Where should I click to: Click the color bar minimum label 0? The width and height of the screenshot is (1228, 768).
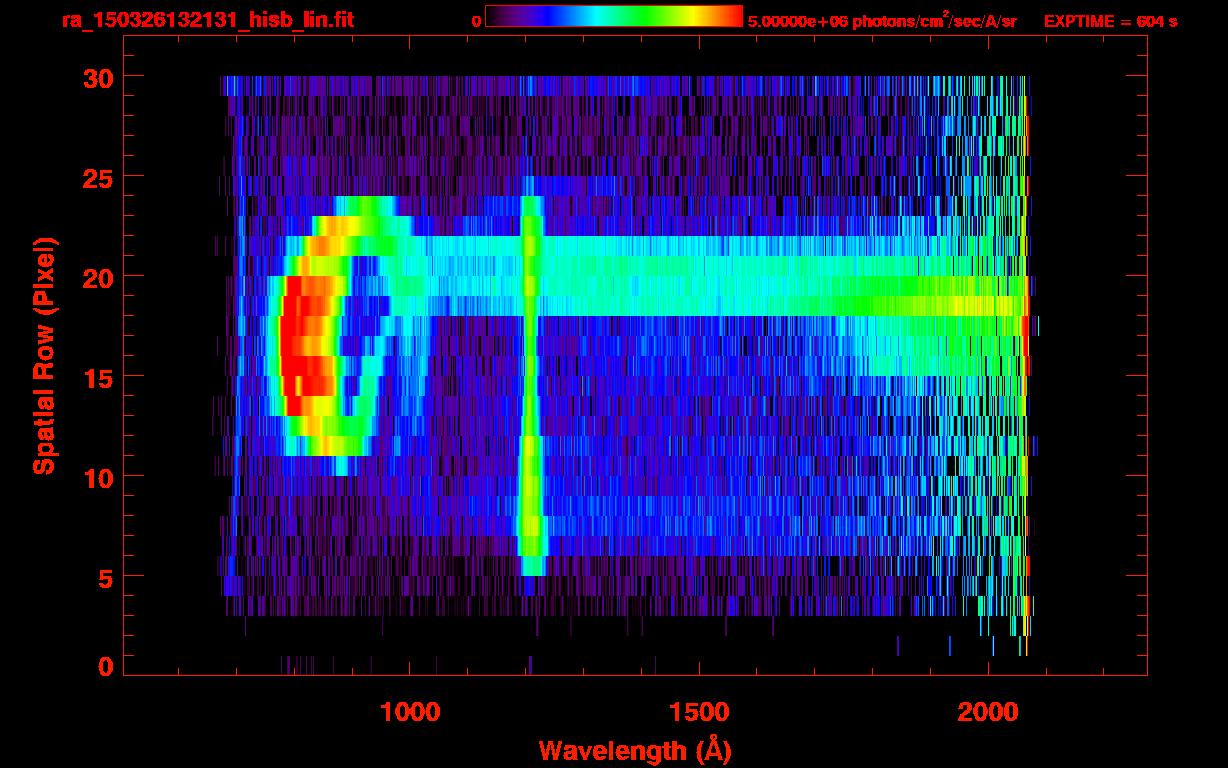pyautogui.click(x=476, y=21)
